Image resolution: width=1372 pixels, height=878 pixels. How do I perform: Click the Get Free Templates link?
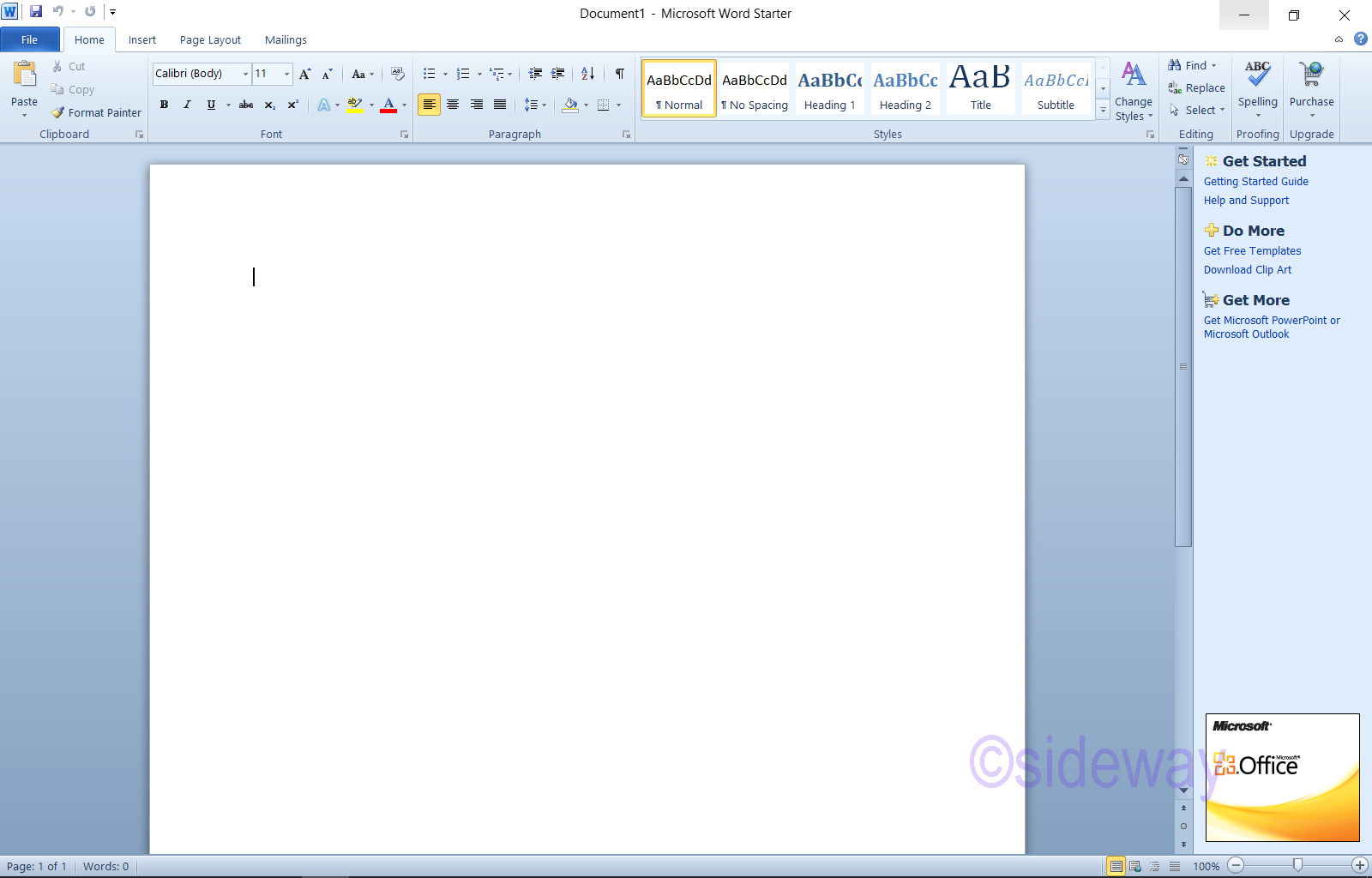[1252, 251]
